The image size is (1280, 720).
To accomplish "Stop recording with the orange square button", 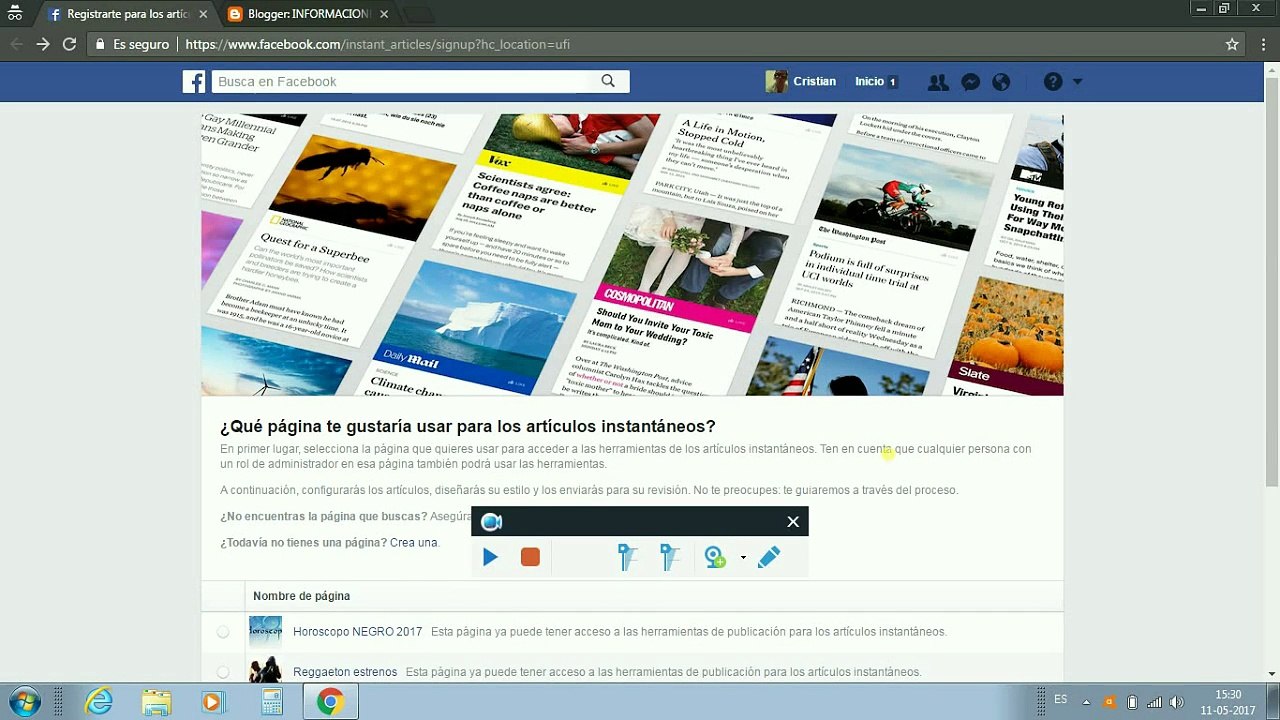I will (530, 557).
